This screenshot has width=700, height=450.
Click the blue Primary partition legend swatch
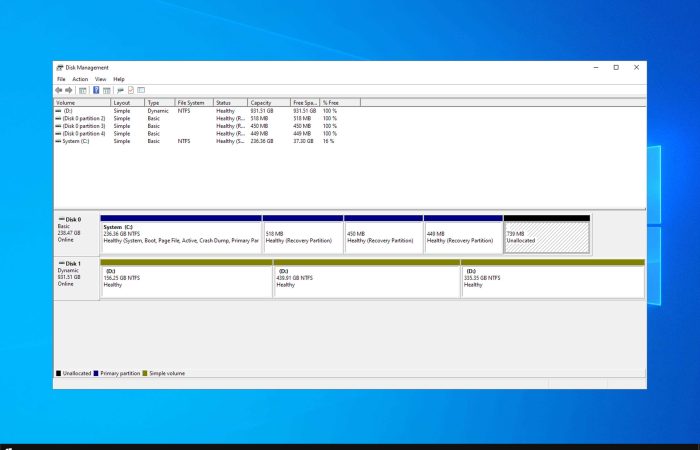pos(96,373)
